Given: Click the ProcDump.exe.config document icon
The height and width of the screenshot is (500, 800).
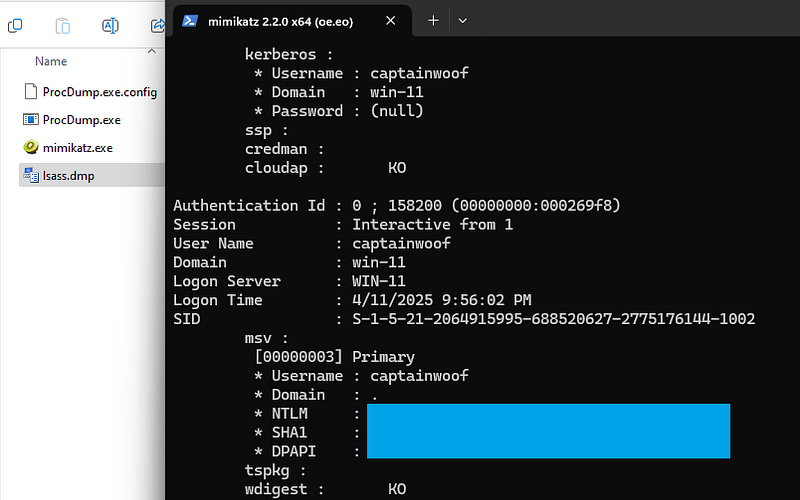Looking at the screenshot, I should pos(30,92).
